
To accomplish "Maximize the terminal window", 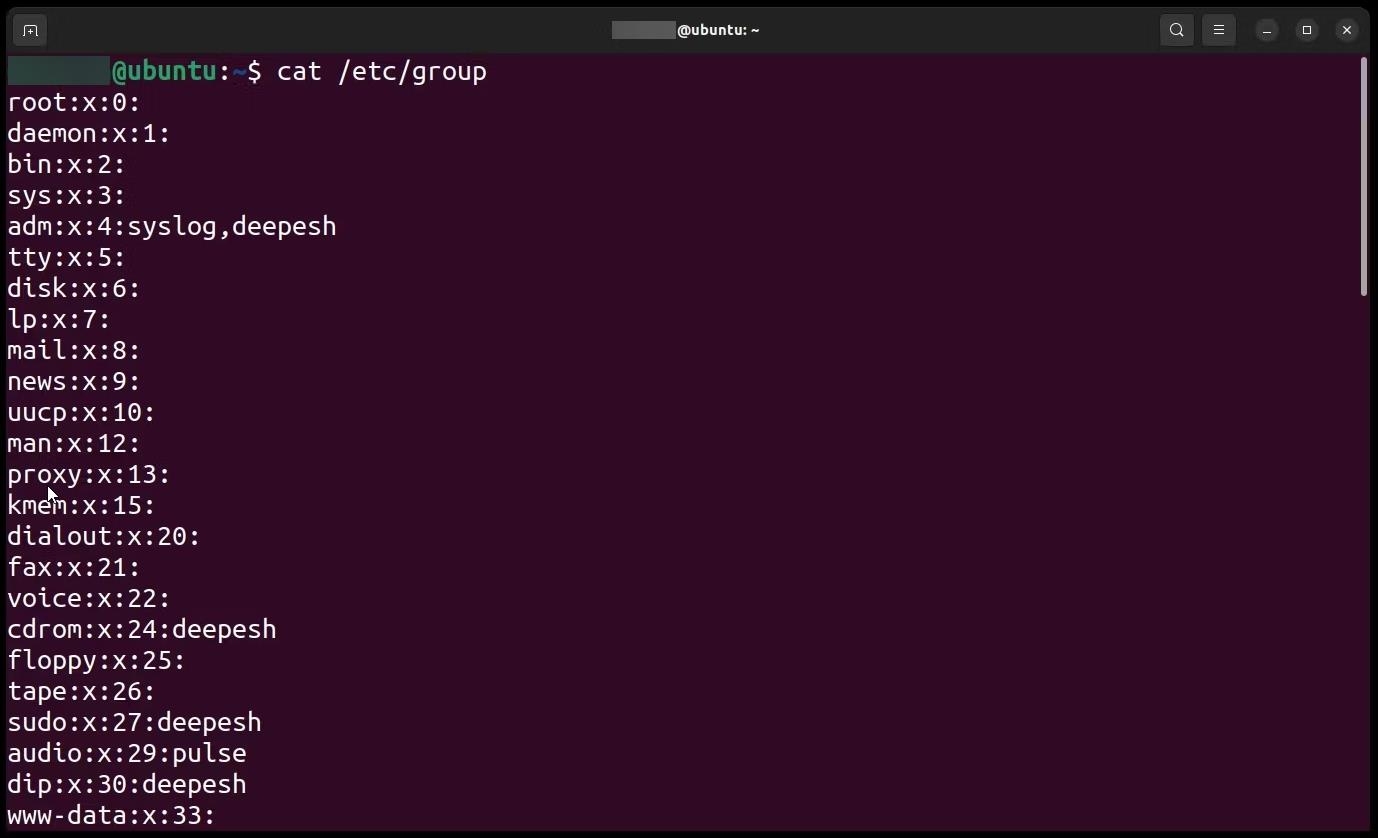I will tap(1307, 30).
